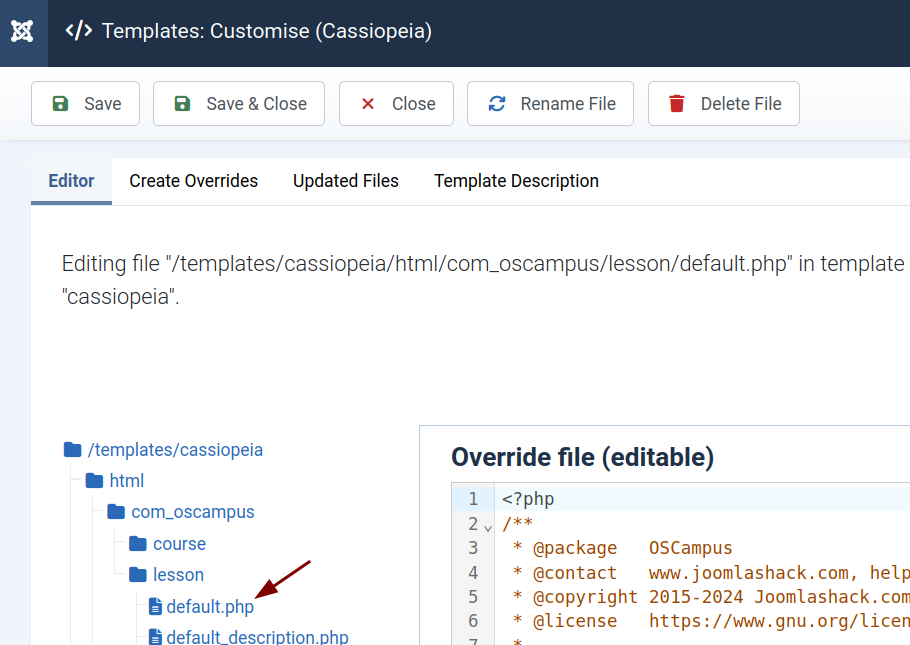Viewport: 910px width, 645px height.
Task: Click the code brackets icon beside Templates title
Action: click(78, 31)
